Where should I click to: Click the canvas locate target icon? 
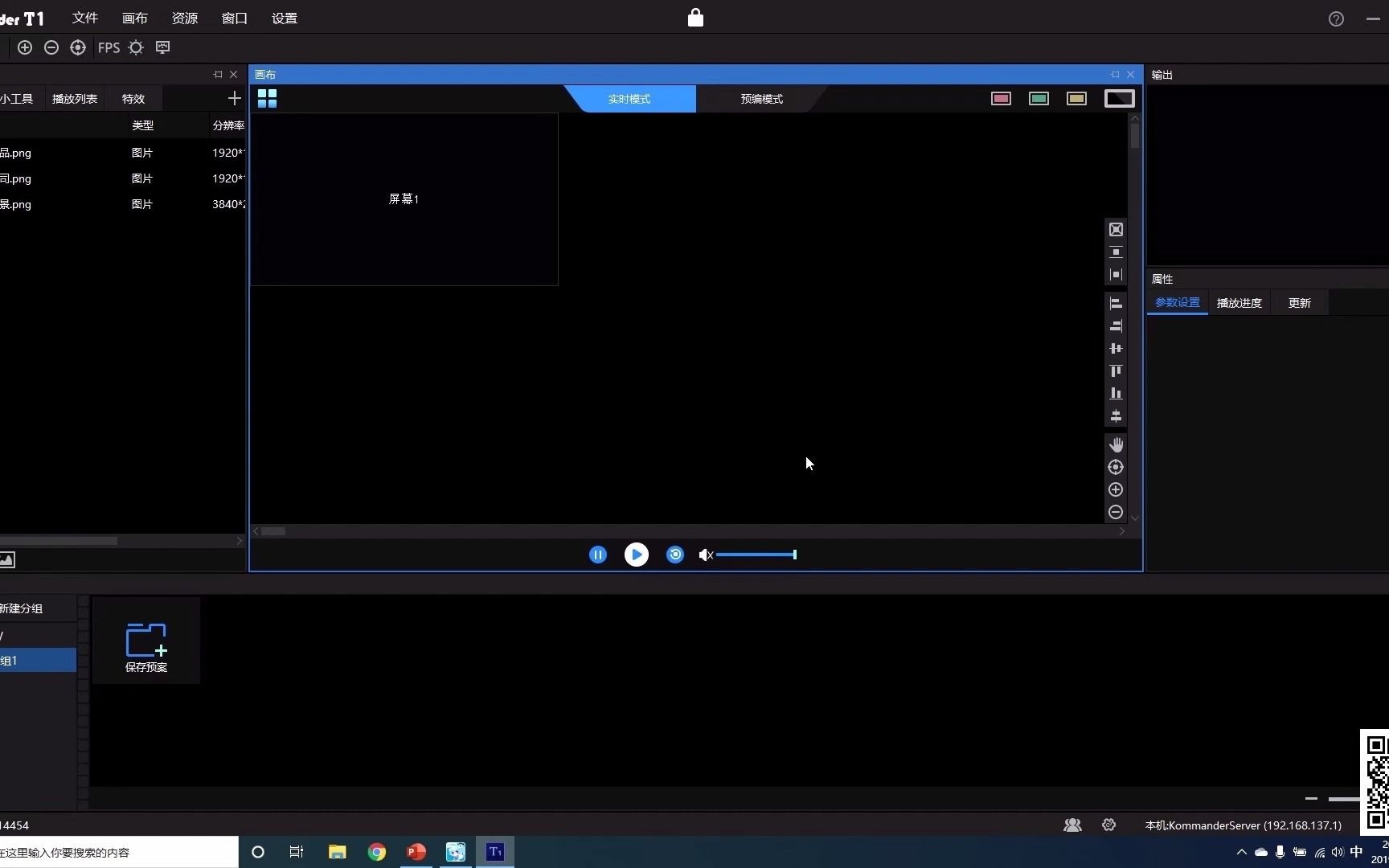pyautogui.click(x=1116, y=467)
